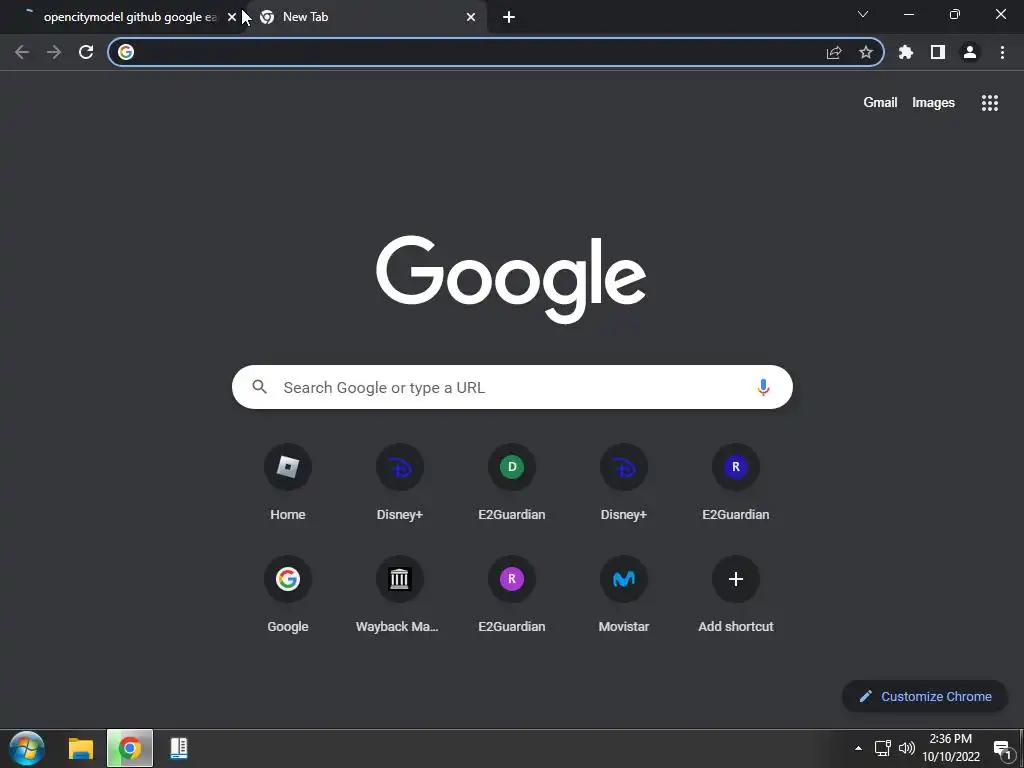Open File Explorer from the taskbar
This screenshot has height=768, width=1024.
81,748
